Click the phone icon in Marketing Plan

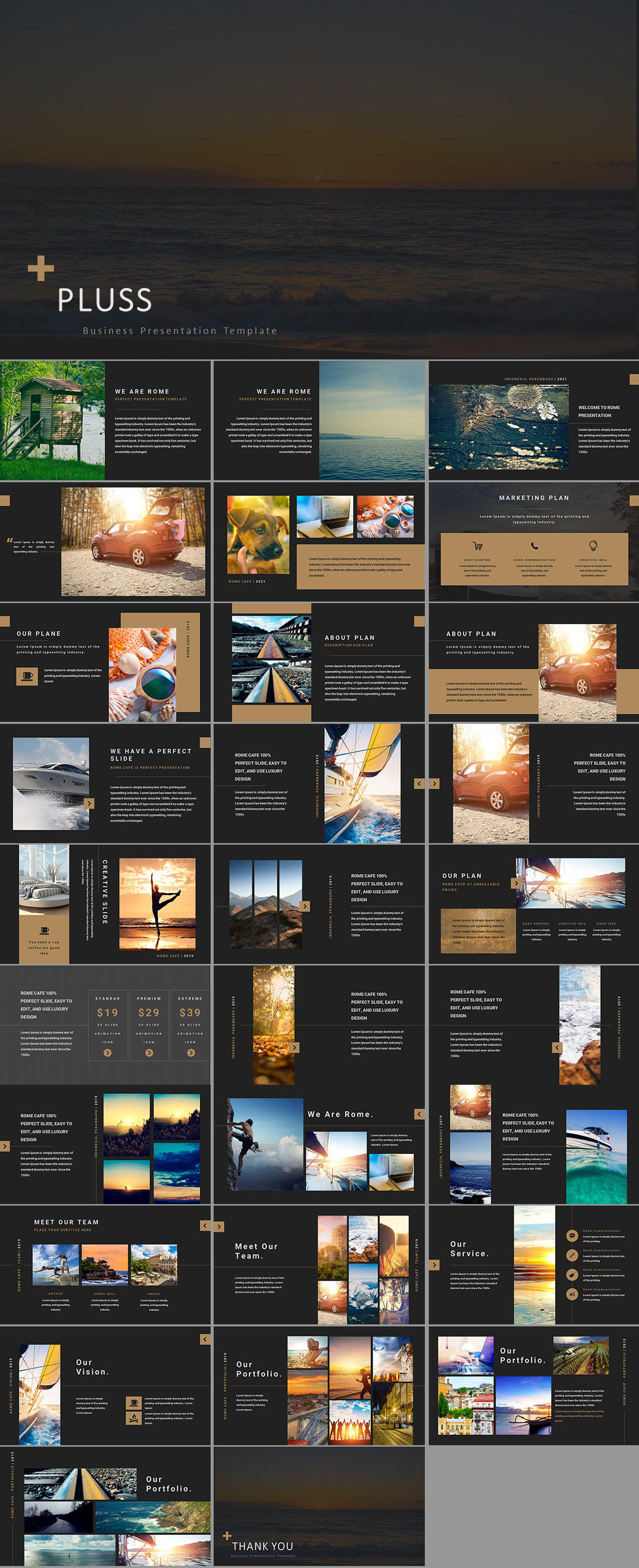[x=534, y=546]
